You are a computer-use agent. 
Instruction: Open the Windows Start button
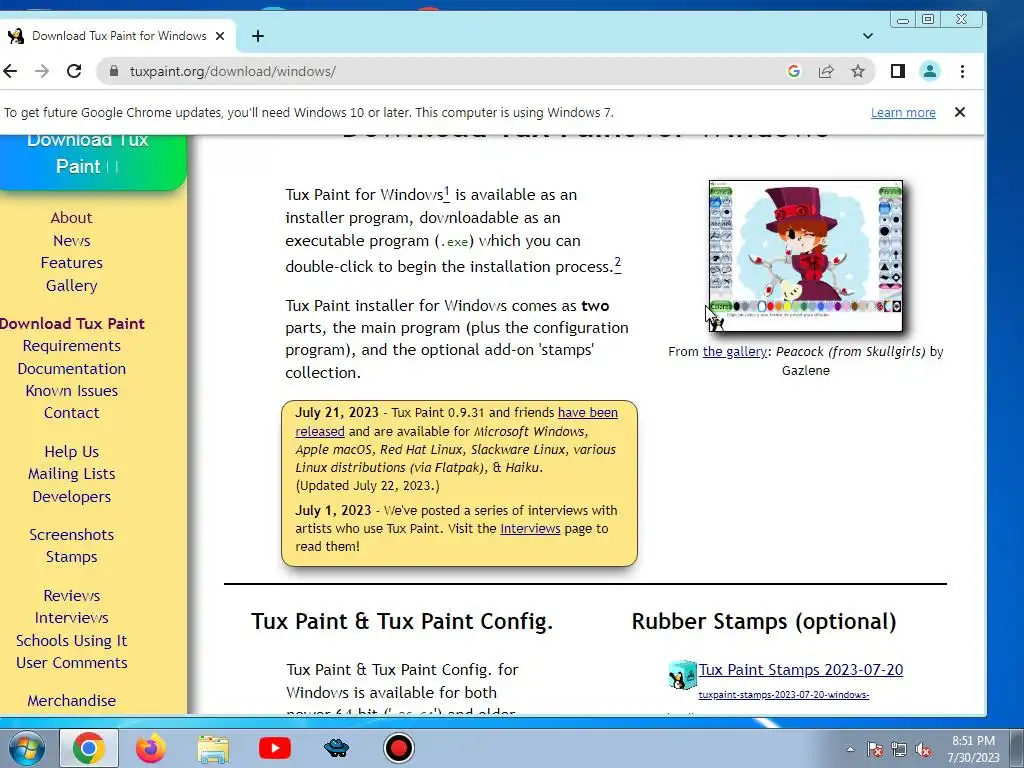coord(25,748)
